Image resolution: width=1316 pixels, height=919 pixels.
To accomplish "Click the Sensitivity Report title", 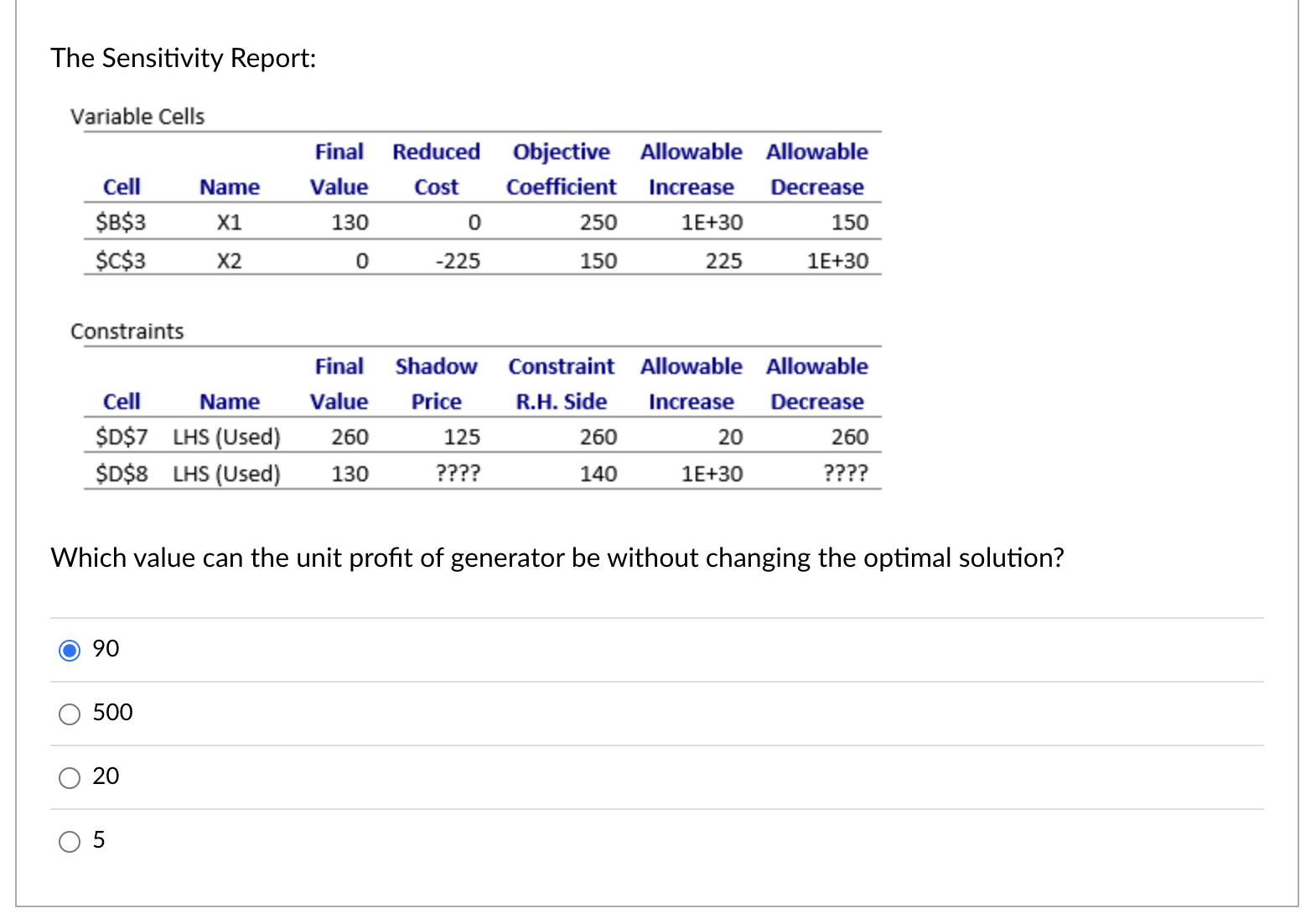I will point(183,58).
